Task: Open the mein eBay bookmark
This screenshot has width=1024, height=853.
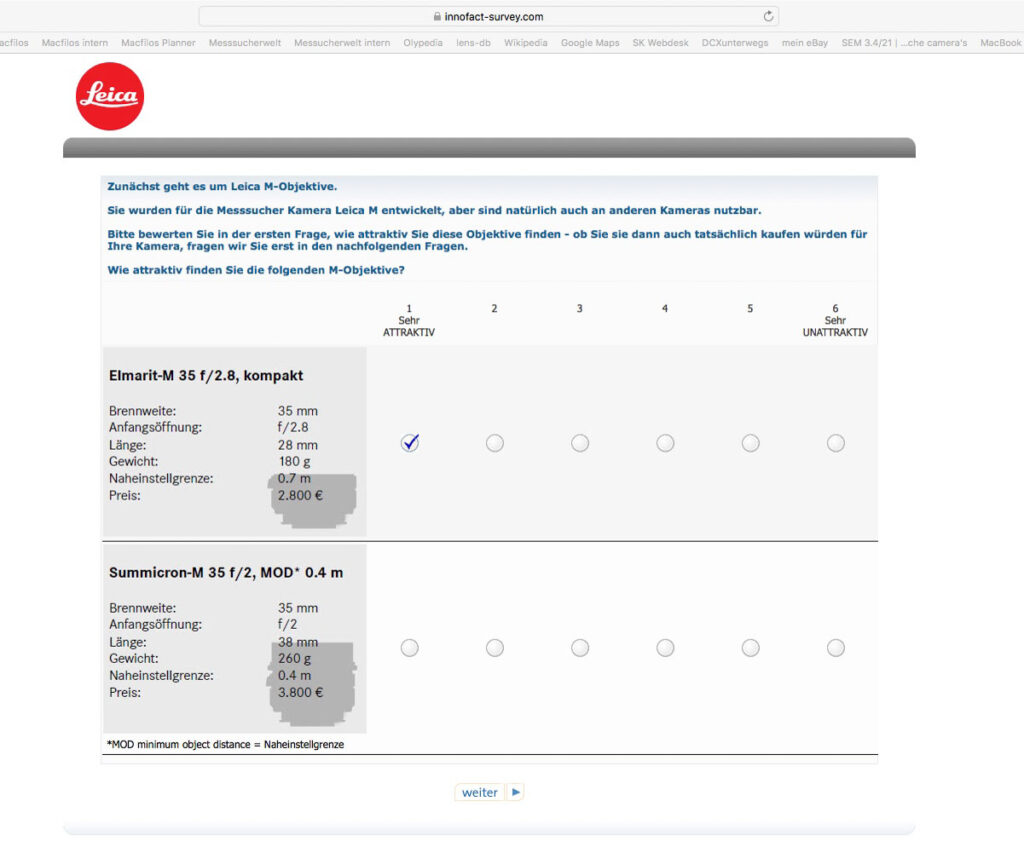Action: [805, 42]
